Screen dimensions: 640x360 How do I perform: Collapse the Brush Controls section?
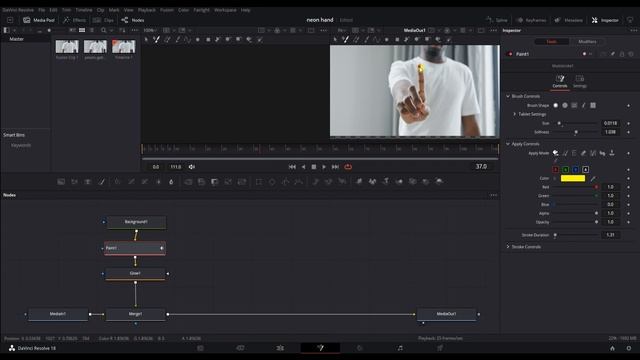click(x=508, y=96)
